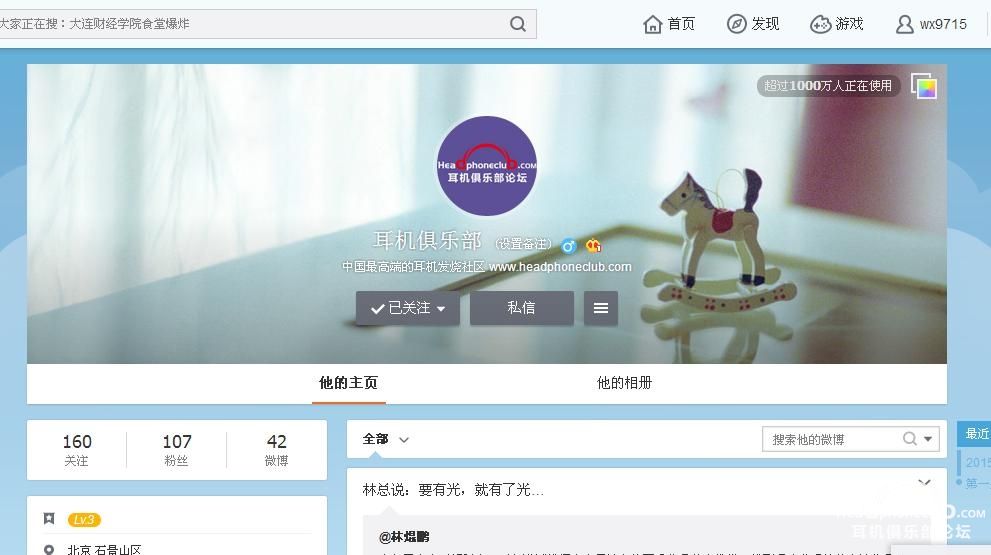Image resolution: width=991 pixels, height=555 pixels.
Task: View the 160 关注 following list
Action: pyautogui.click(x=77, y=449)
